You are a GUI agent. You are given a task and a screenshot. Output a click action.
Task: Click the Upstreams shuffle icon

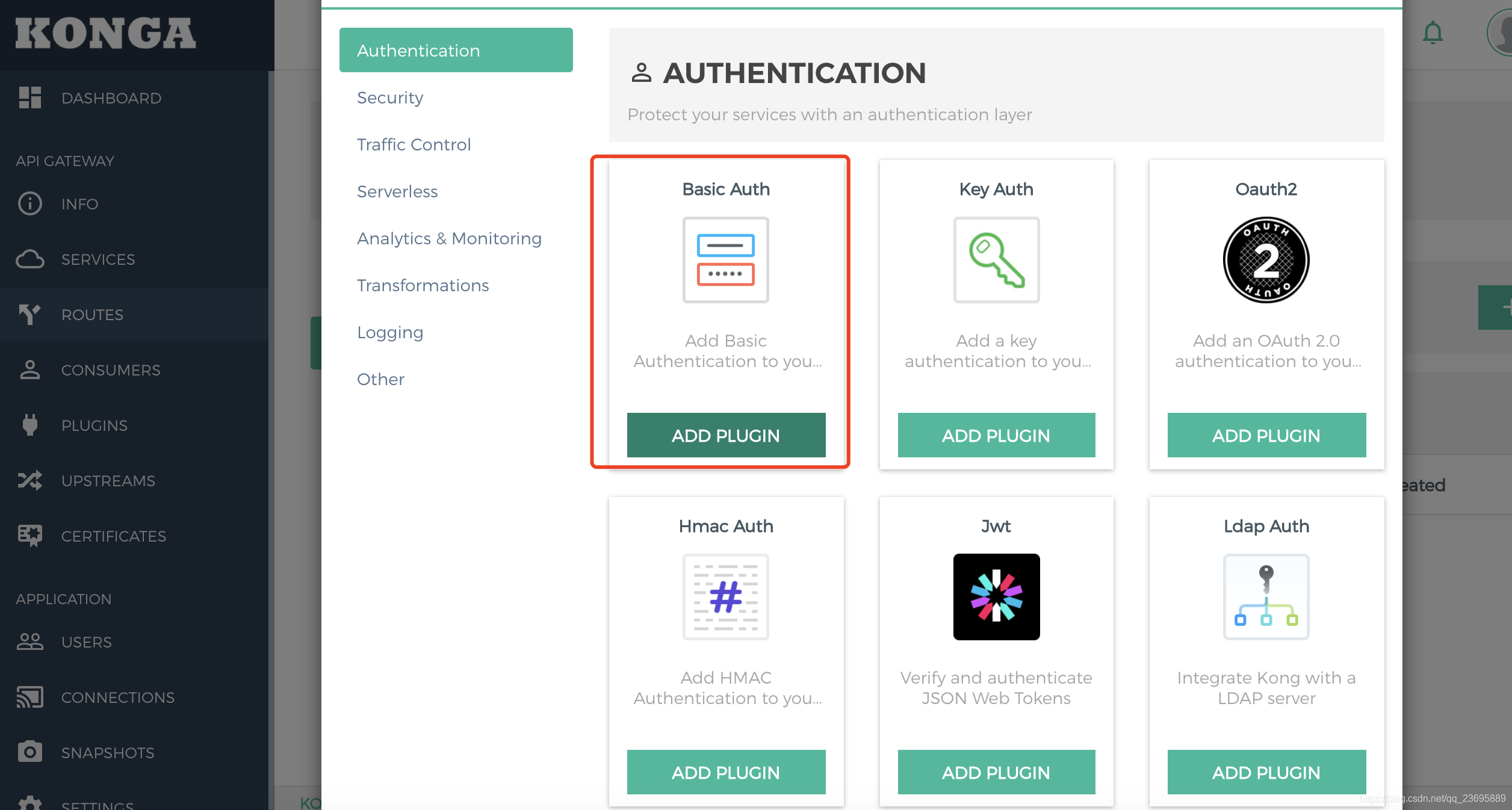(x=29, y=480)
